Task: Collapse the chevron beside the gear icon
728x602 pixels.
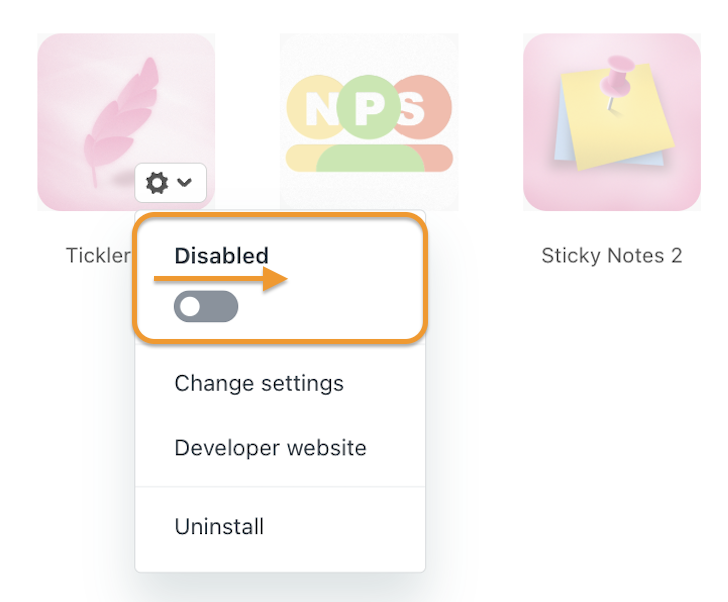Action: pos(184,182)
